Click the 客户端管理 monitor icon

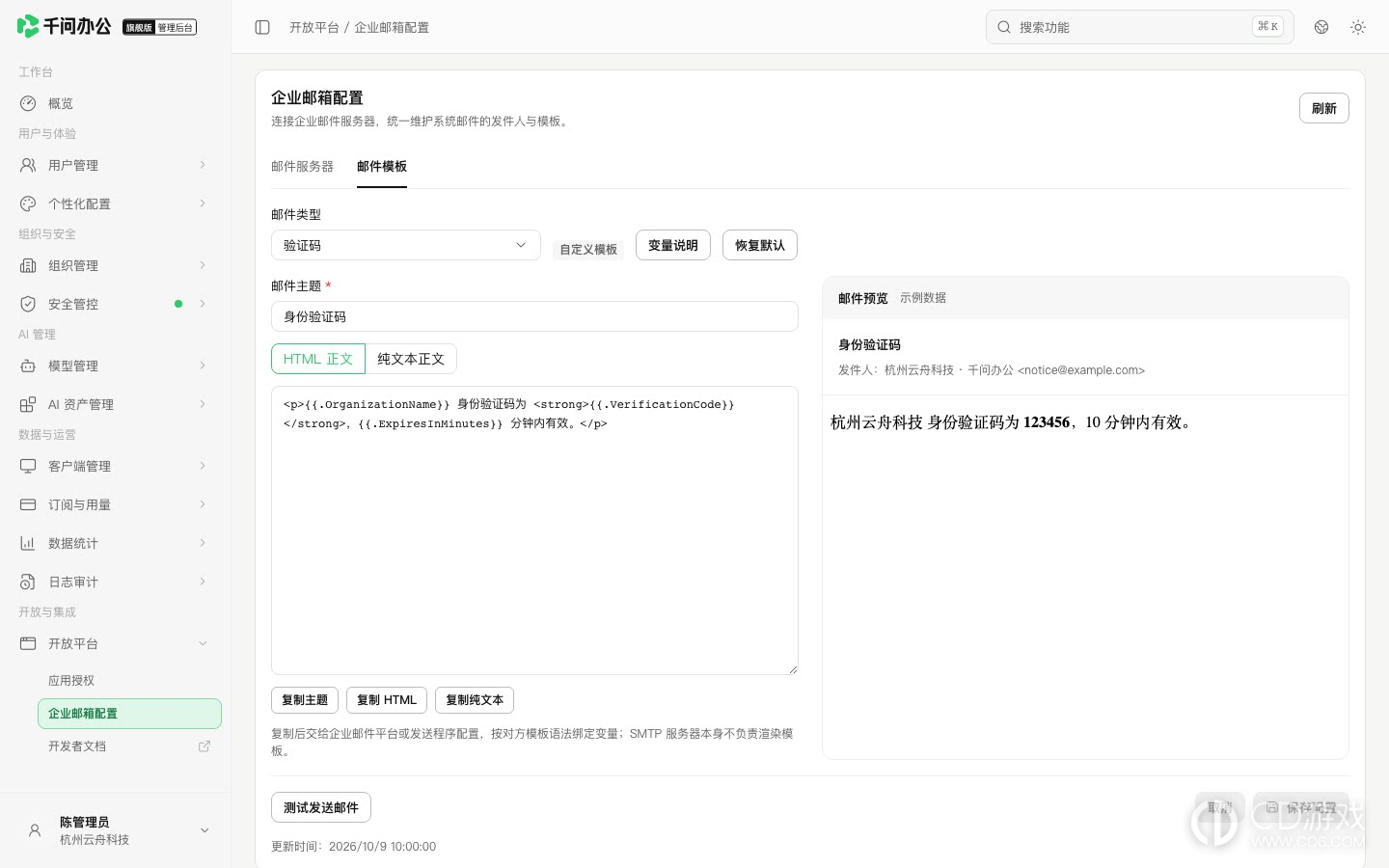pos(28,466)
